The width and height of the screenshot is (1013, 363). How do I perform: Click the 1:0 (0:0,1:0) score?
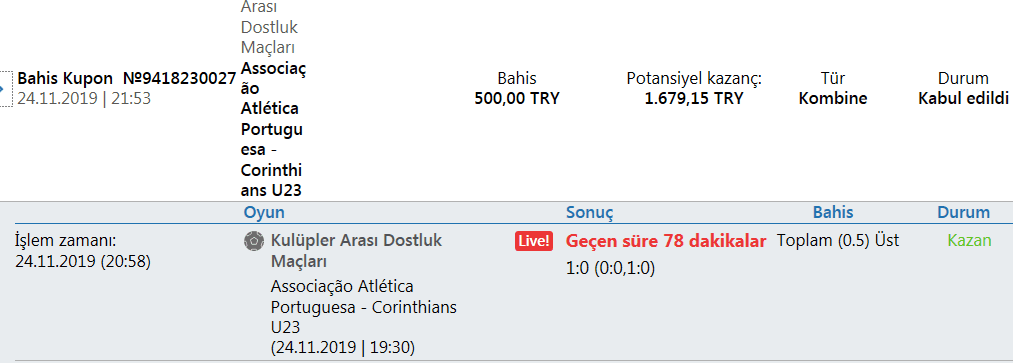pos(611,269)
